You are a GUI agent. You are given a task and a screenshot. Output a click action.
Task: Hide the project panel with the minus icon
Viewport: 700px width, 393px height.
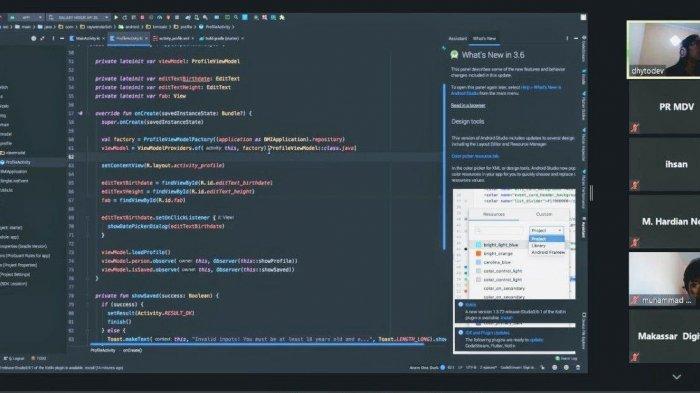click(62, 38)
